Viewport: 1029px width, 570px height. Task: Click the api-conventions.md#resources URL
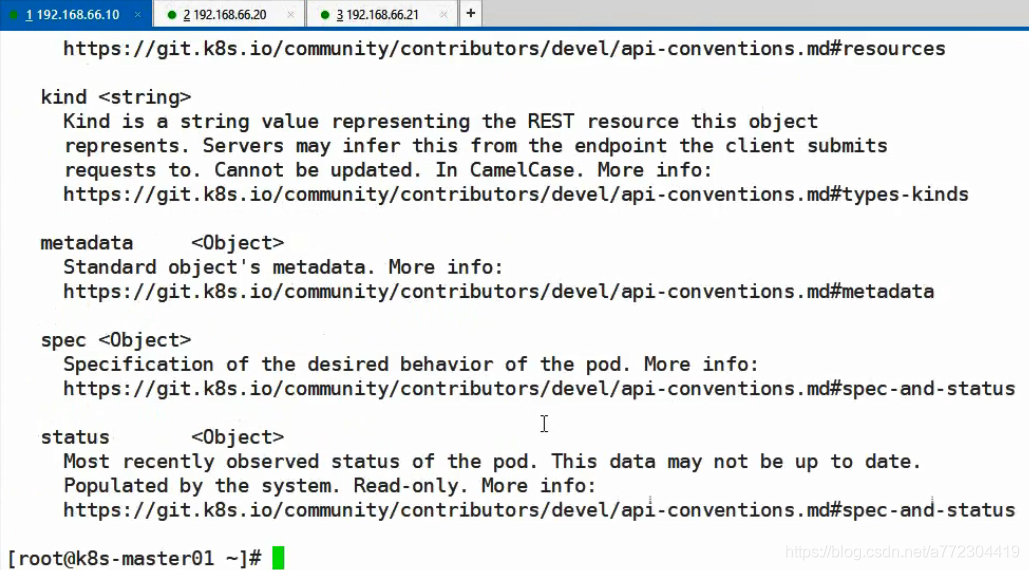pyautogui.click(x=504, y=49)
